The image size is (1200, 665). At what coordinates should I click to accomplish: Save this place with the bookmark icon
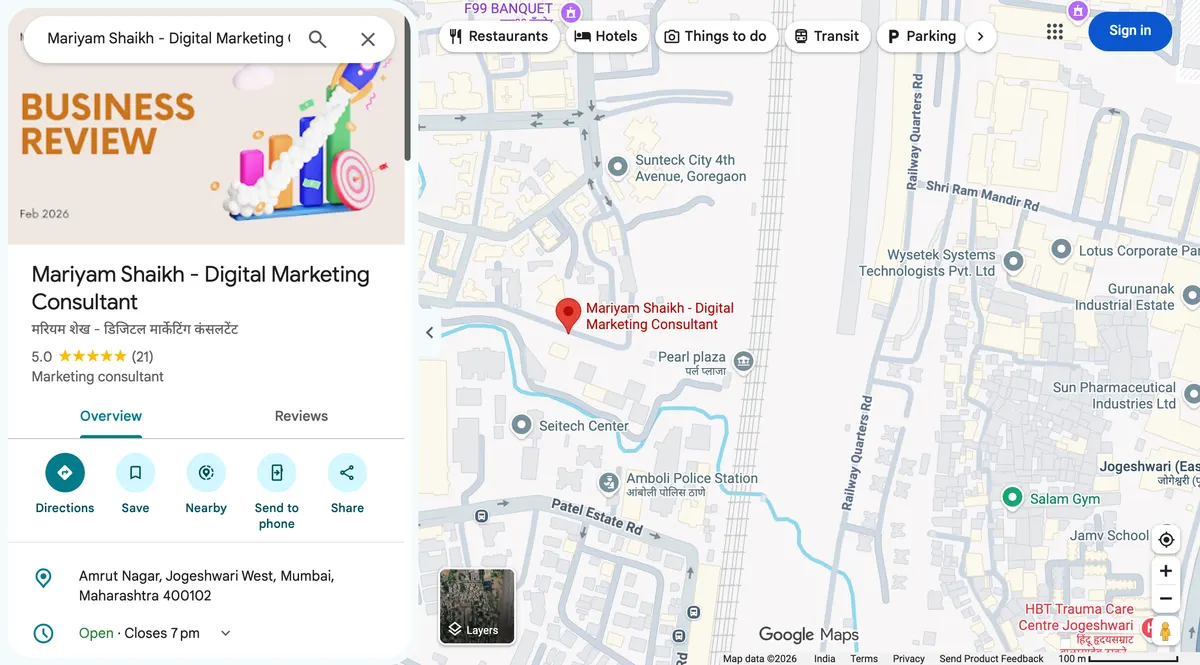(x=135, y=473)
